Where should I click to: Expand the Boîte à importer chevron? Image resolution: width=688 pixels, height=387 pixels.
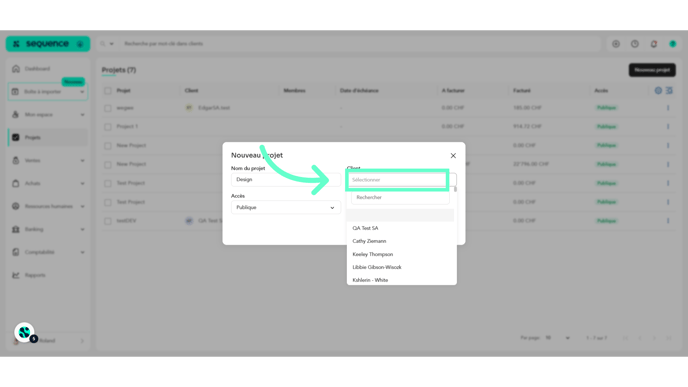(82, 92)
